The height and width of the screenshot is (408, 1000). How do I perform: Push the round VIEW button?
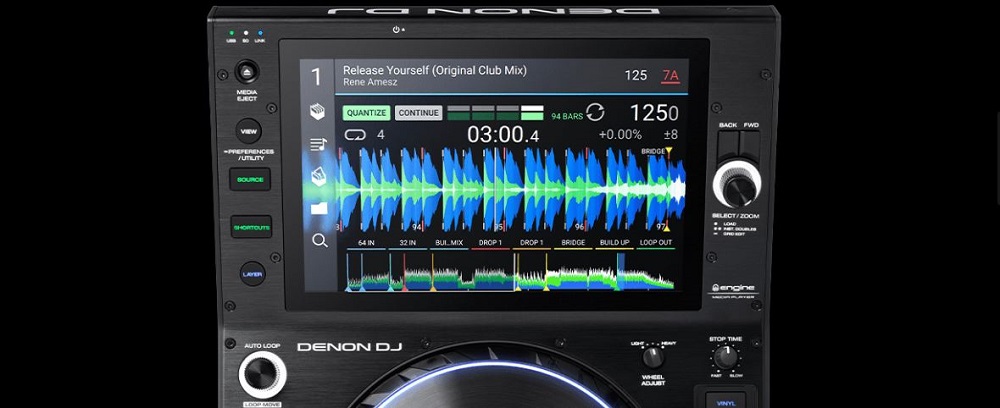[248, 131]
